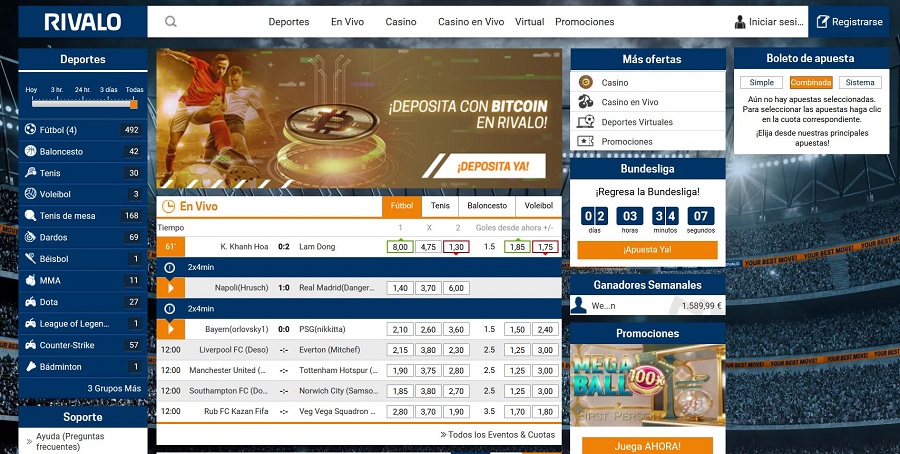Image resolution: width=900 pixels, height=454 pixels.
Task: Play the Bayern vs PSG stream arrow
Action: pos(170,329)
